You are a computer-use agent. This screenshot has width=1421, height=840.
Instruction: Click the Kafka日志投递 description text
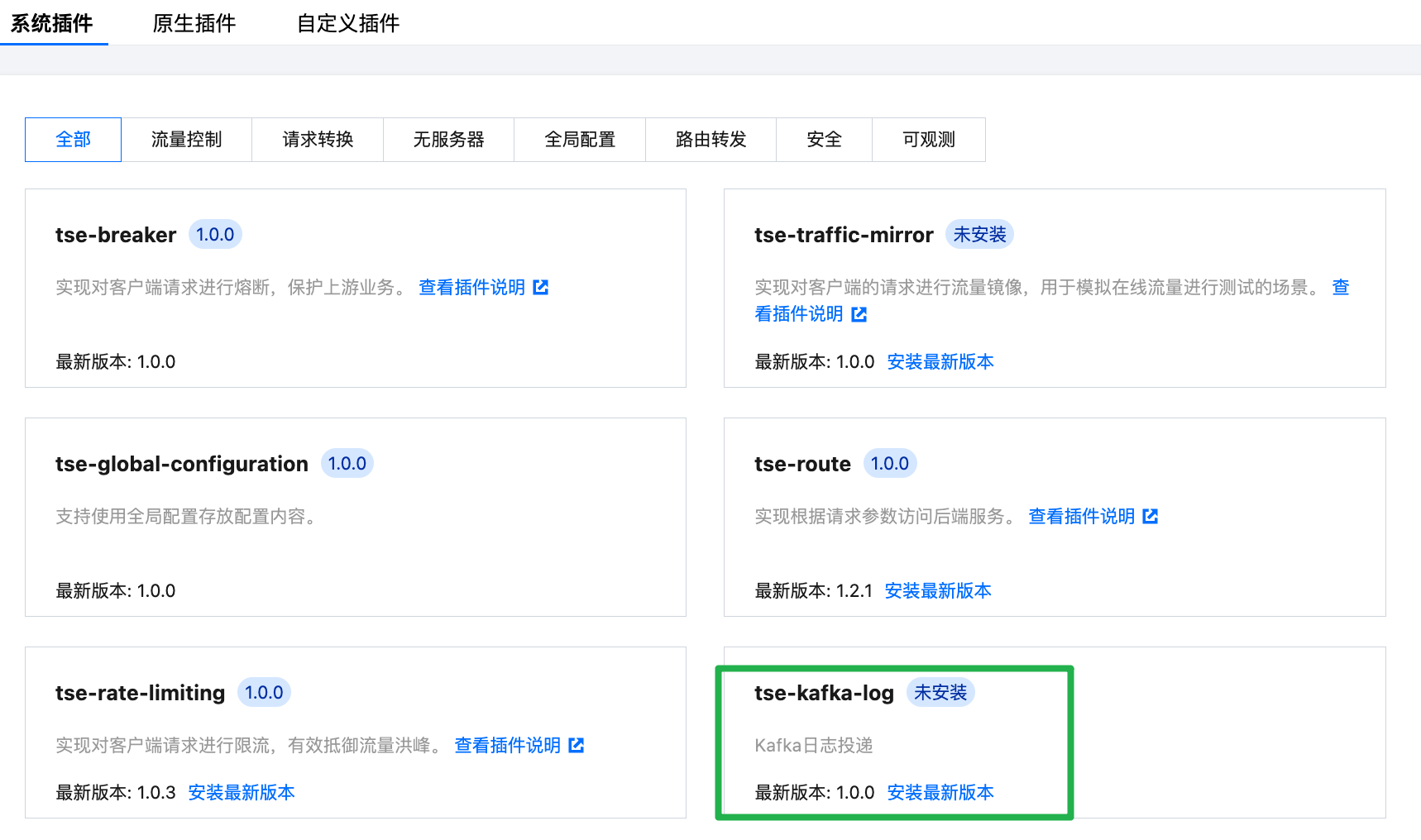[814, 746]
